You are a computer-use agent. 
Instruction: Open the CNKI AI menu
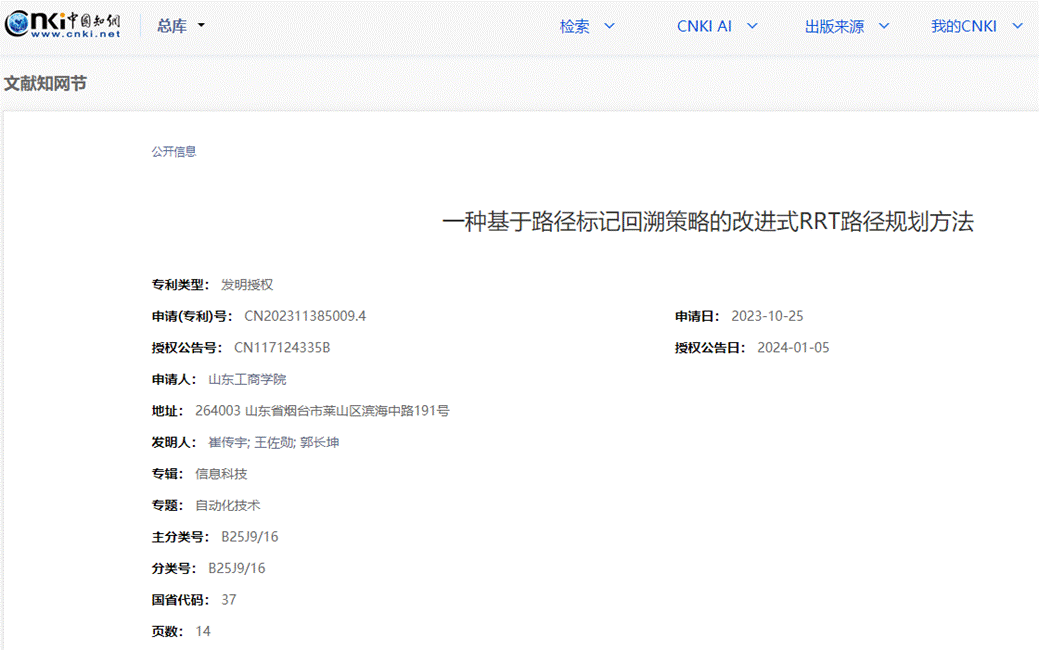pyautogui.click(x=716, y=26)
